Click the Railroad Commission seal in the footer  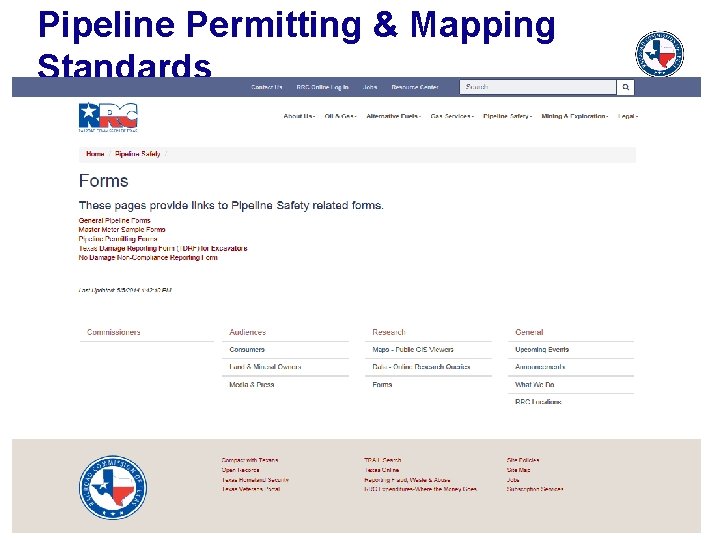point(113,488)
